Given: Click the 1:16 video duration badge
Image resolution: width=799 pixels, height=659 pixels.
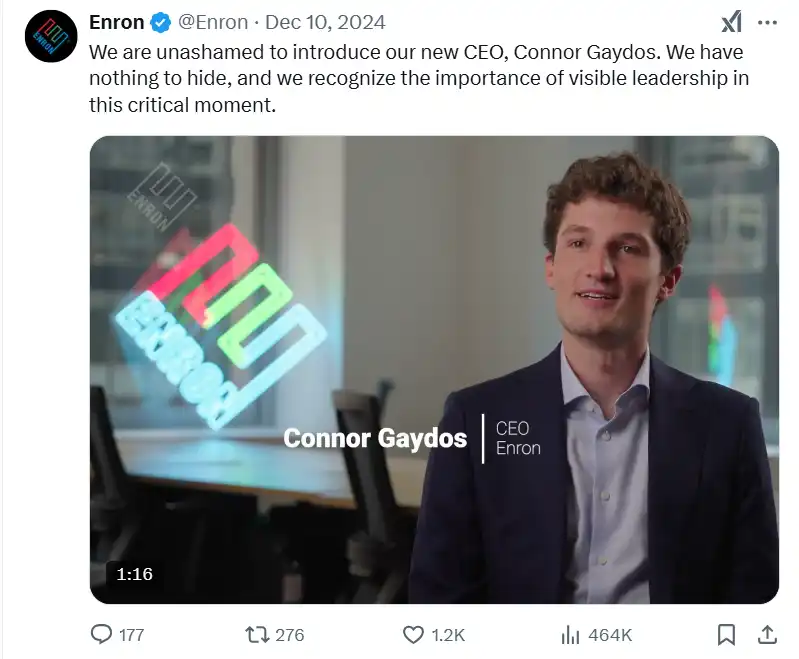Looking at the screenshot, I should 133,574.
